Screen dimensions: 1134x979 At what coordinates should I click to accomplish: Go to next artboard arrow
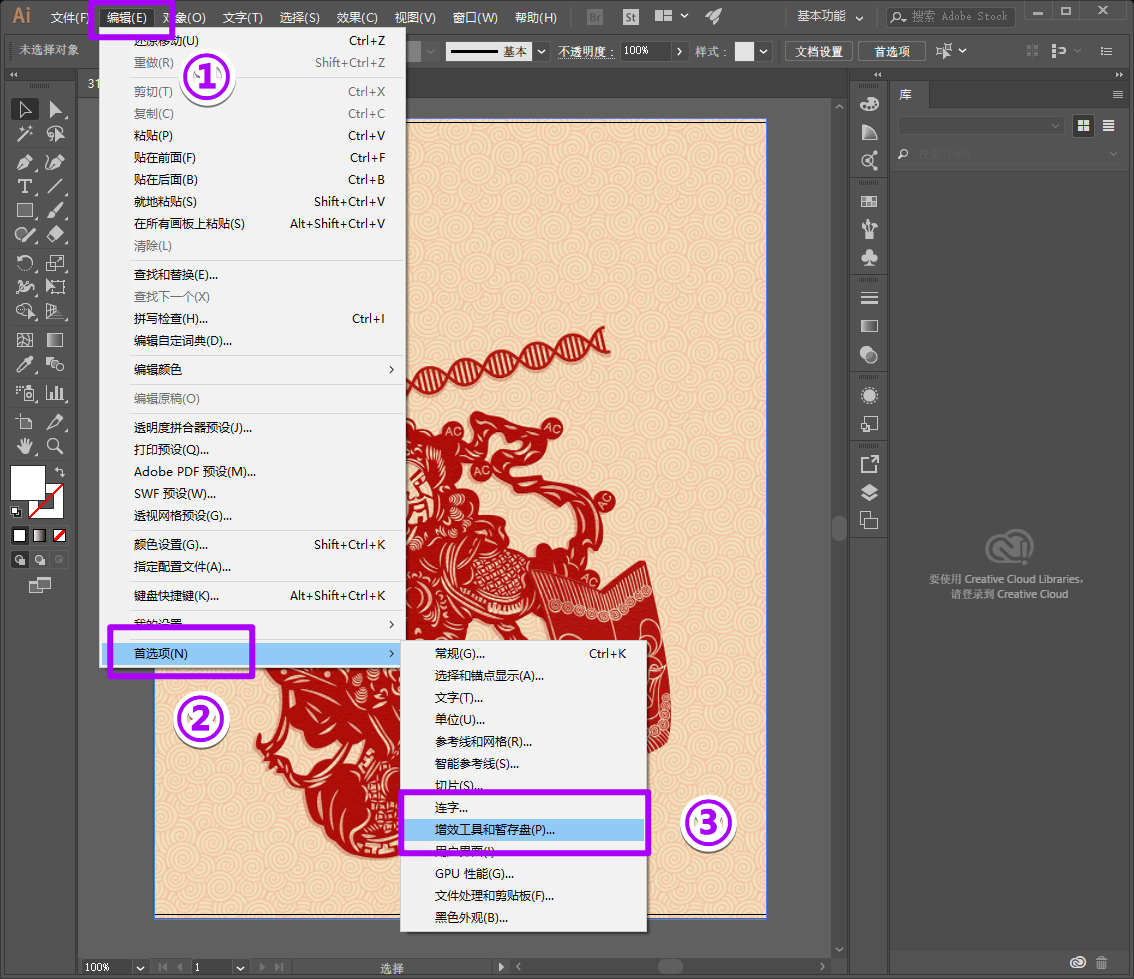click(262, 967)
